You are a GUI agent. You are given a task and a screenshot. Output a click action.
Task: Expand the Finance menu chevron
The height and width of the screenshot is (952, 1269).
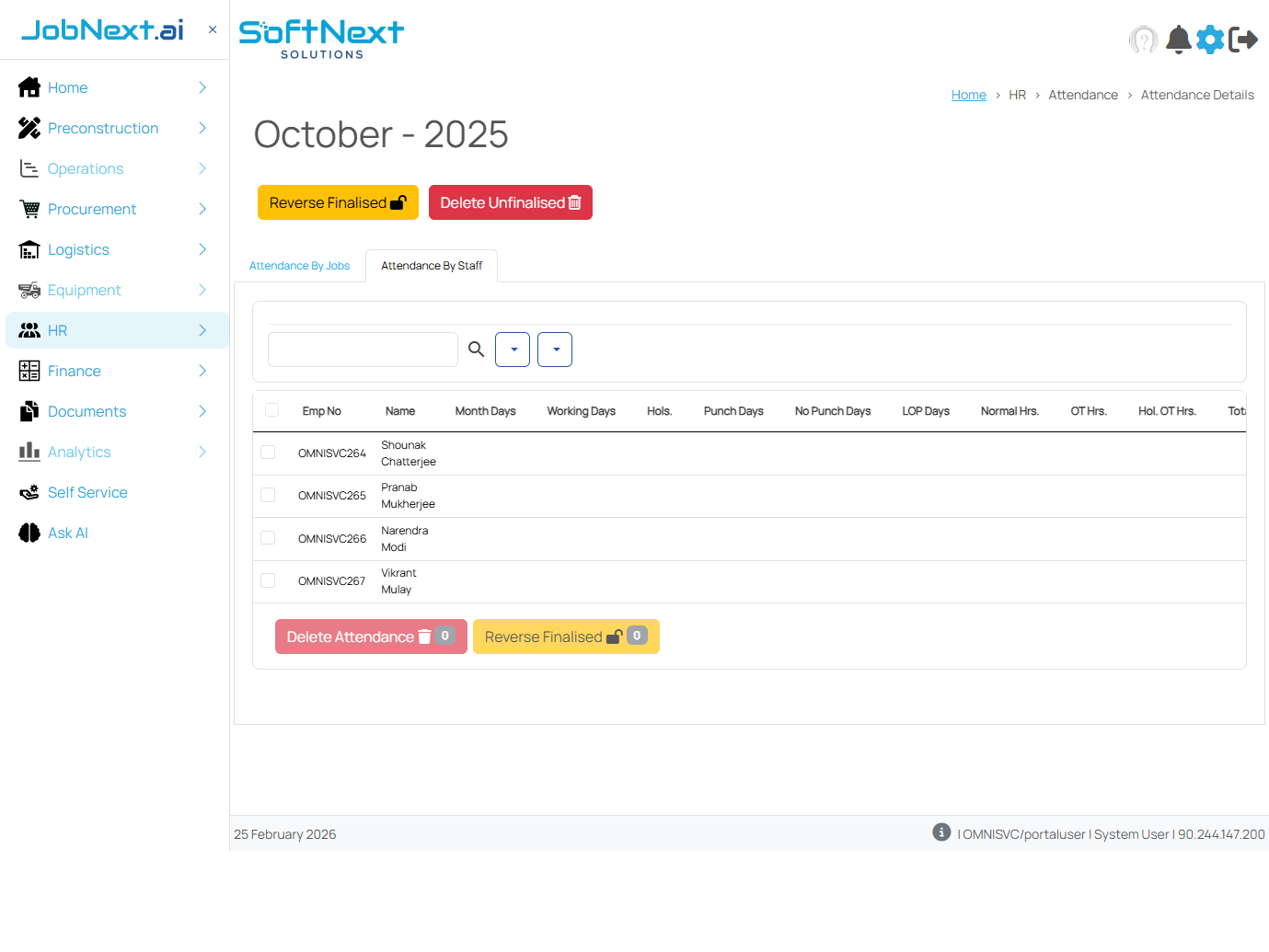pos(202,371)
